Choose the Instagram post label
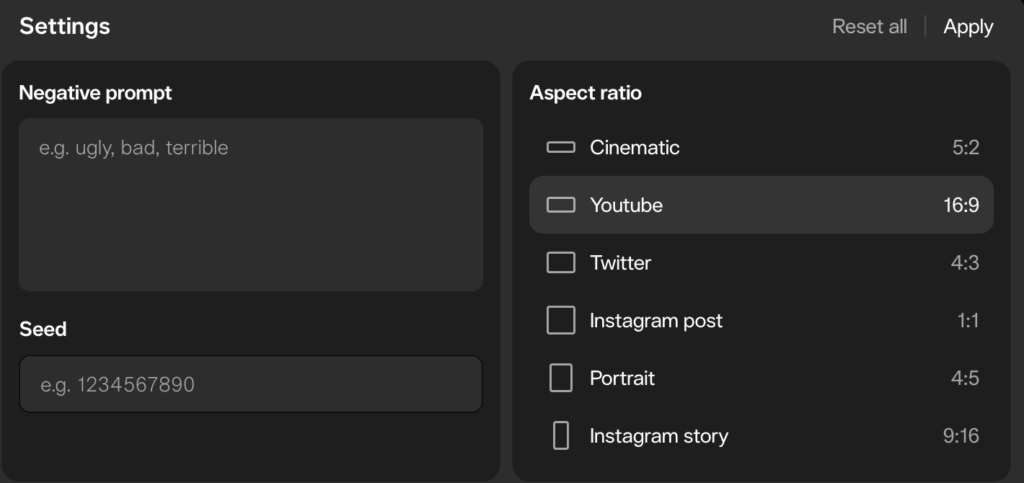This screenshot has width=1024, height=483. pyautogui.click(x=656, y=321)
